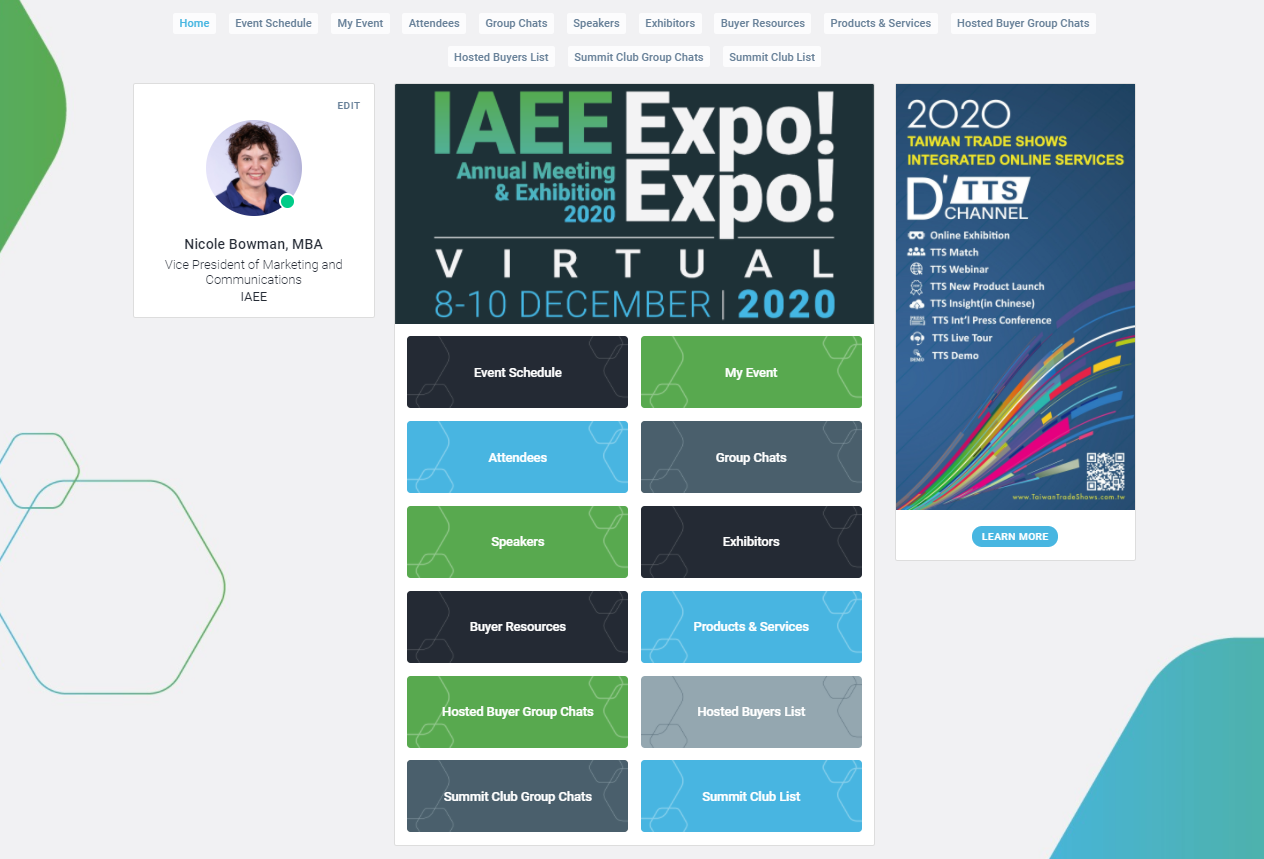Click the IAEE Expo! Expo! banner image
Image resolution: width=1264 pixels, height=859 pixels.
(634, 204)
